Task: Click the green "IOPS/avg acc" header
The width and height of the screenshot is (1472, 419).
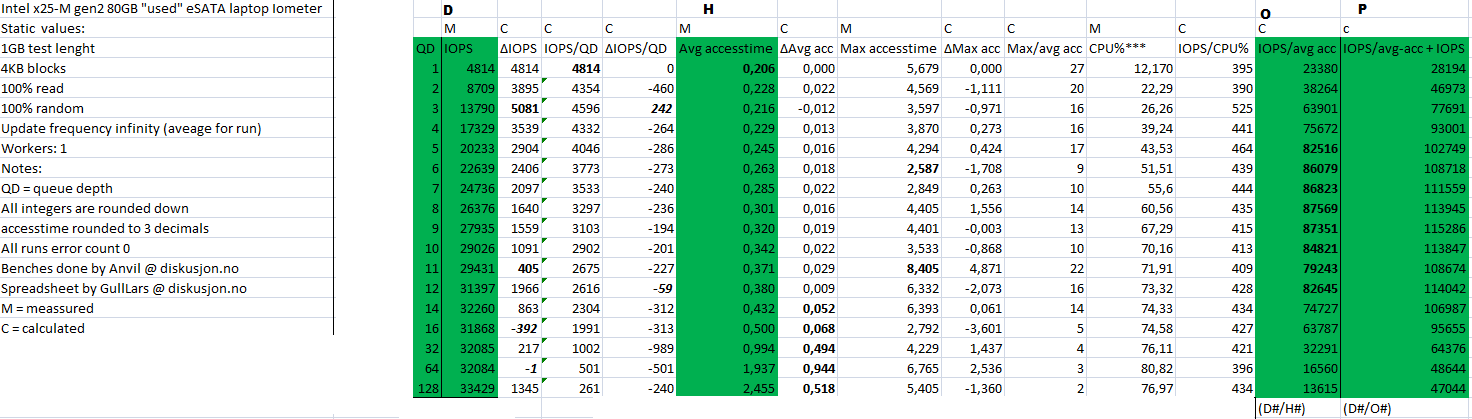Action: click(1297, 48)
